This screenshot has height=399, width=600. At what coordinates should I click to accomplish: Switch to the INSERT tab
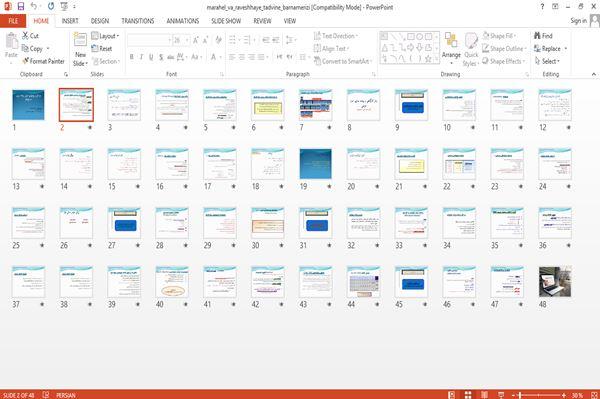click(x=70, y=21)
